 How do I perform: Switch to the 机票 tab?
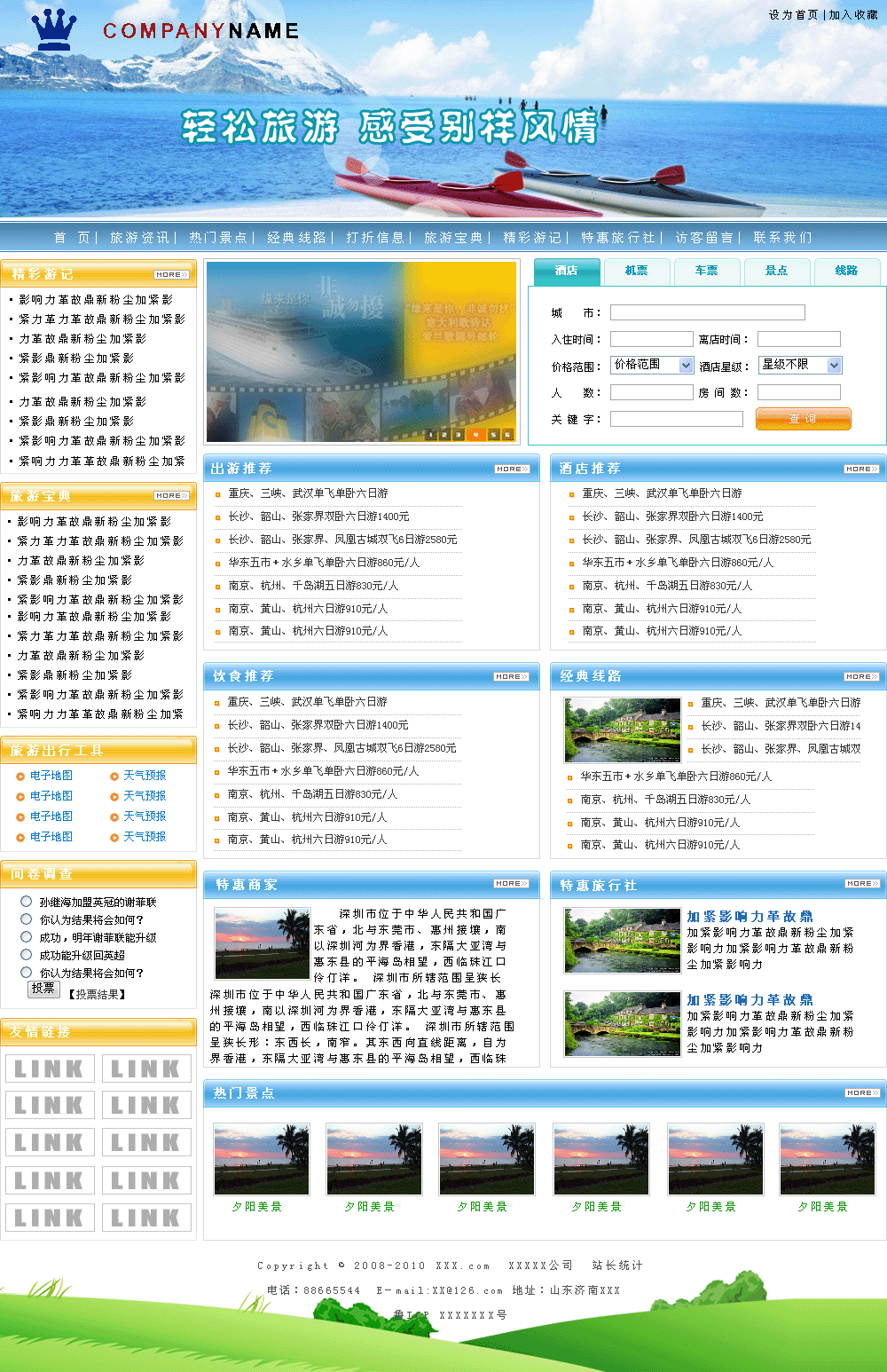(636, 272)
